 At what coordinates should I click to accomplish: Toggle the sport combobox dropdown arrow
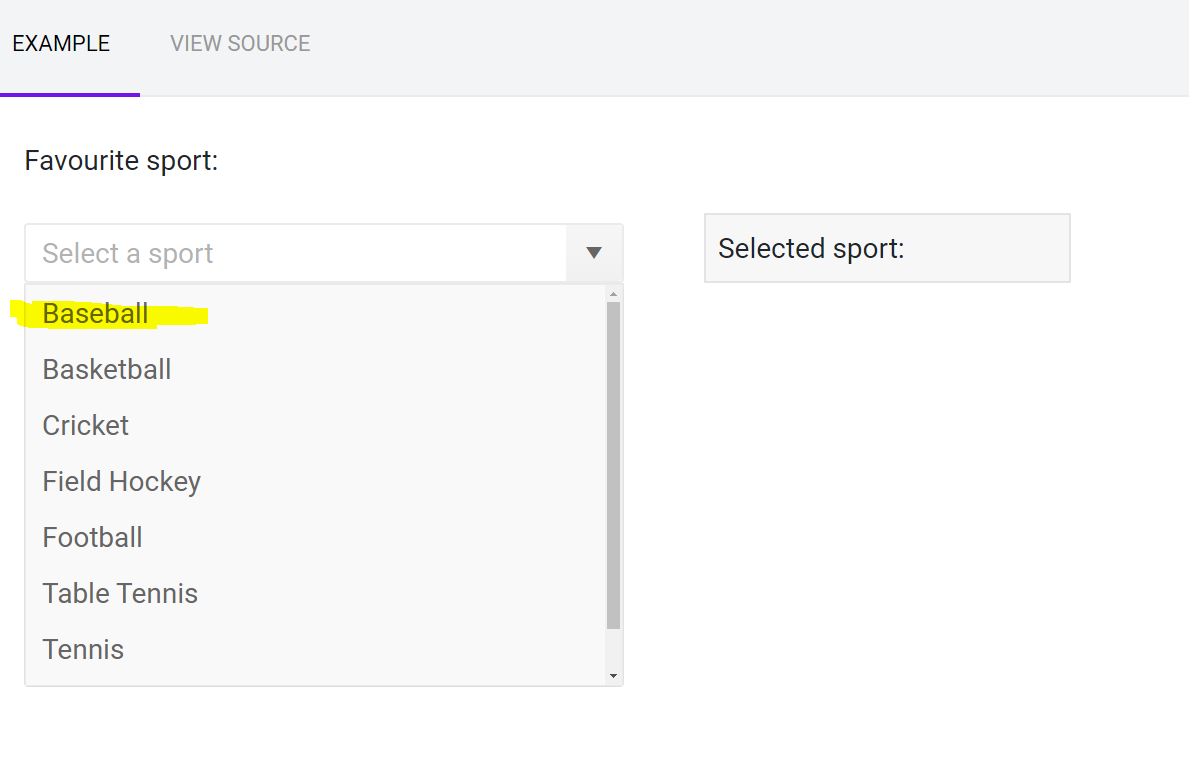pos(594,253)
